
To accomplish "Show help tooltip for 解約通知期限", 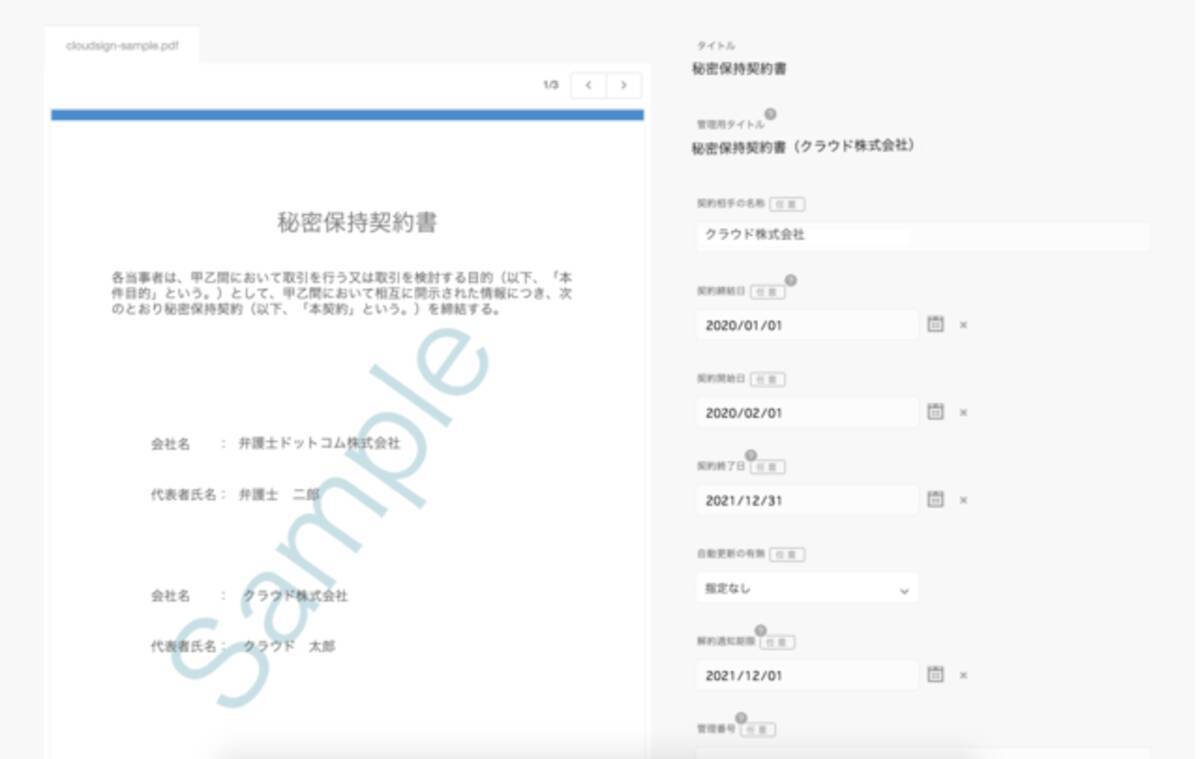I will pos(760,631).
